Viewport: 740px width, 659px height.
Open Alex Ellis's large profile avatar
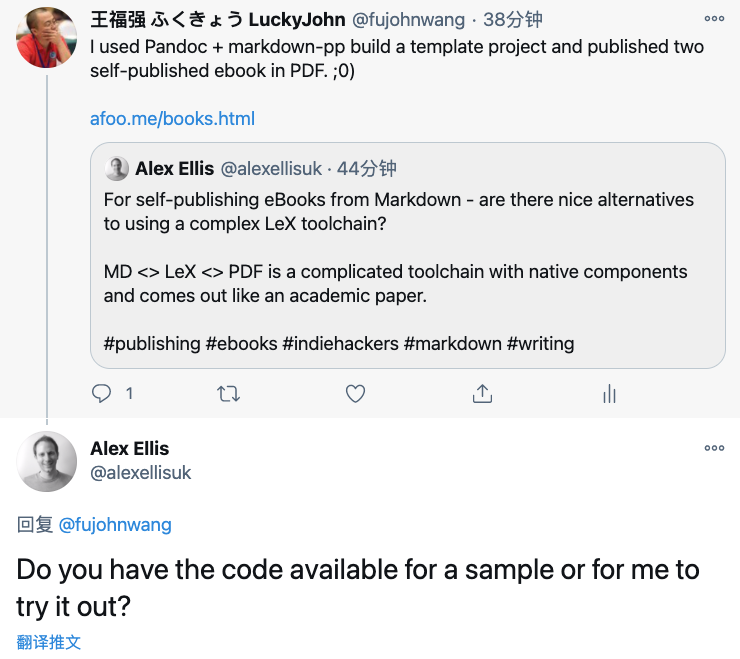pos(46,461)
